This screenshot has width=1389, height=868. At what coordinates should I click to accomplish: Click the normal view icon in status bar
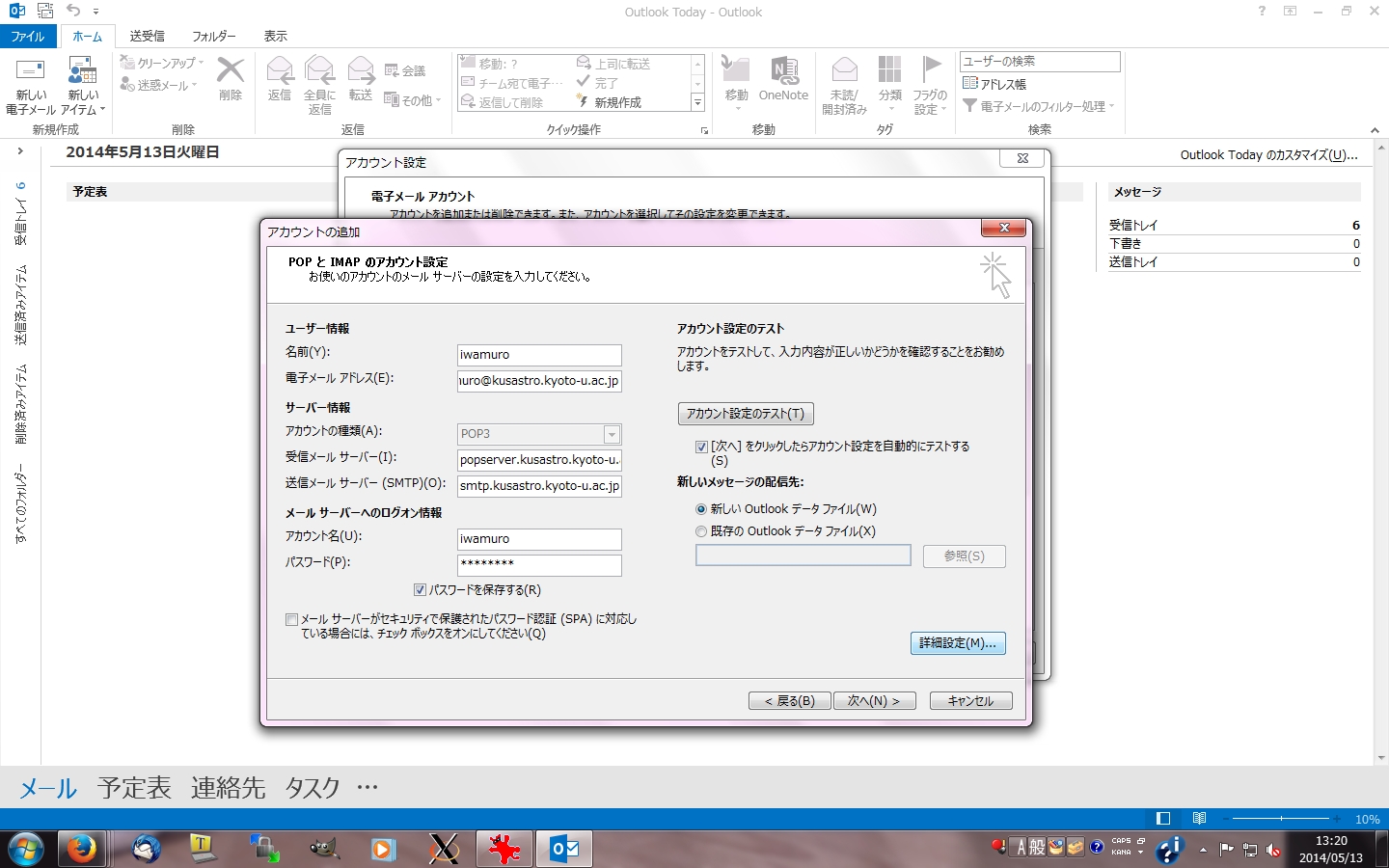pyautogui.click(x=1163, y=819)
